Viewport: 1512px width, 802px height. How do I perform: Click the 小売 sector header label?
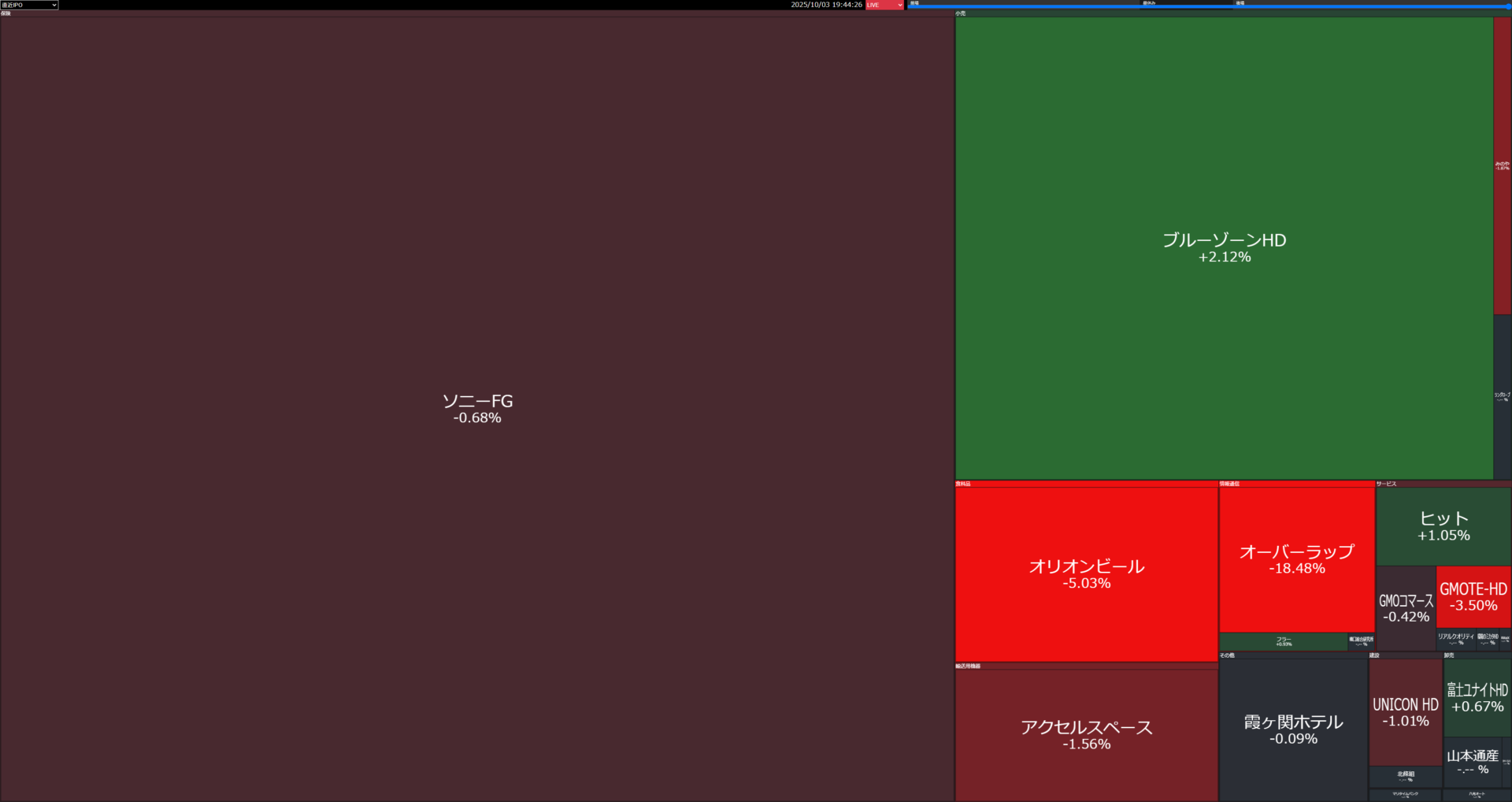click(960, 13)
